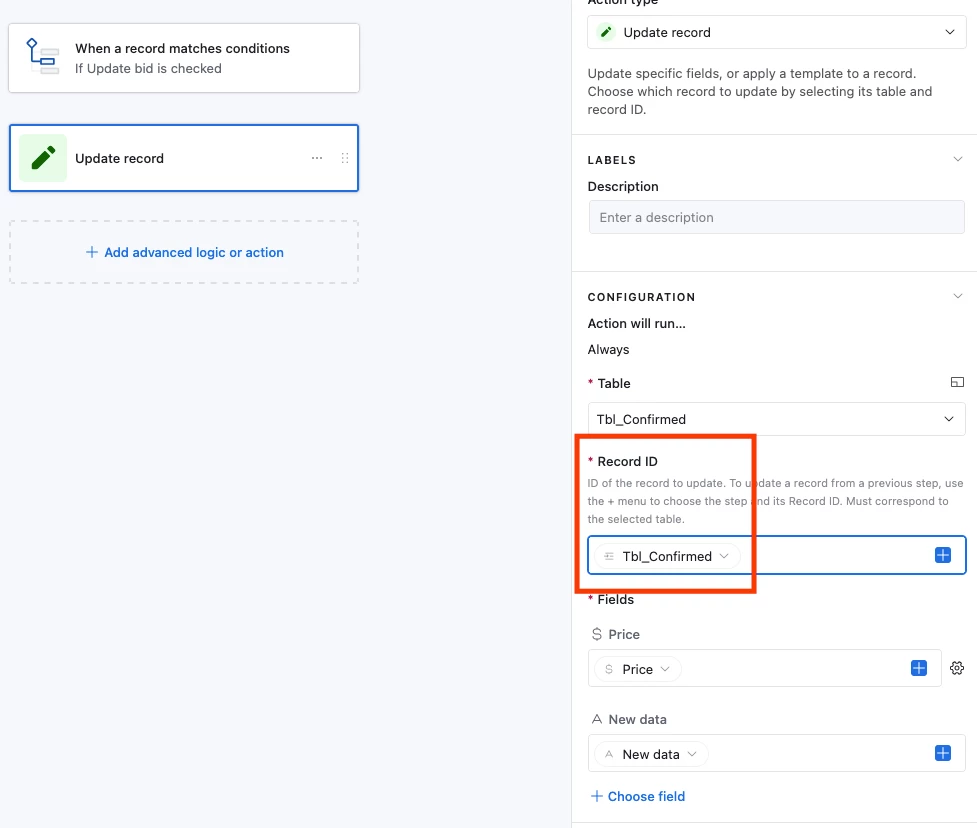Open the Price token dropdown
This screenshot has width=977, height=828.
[x=637, y=669]
